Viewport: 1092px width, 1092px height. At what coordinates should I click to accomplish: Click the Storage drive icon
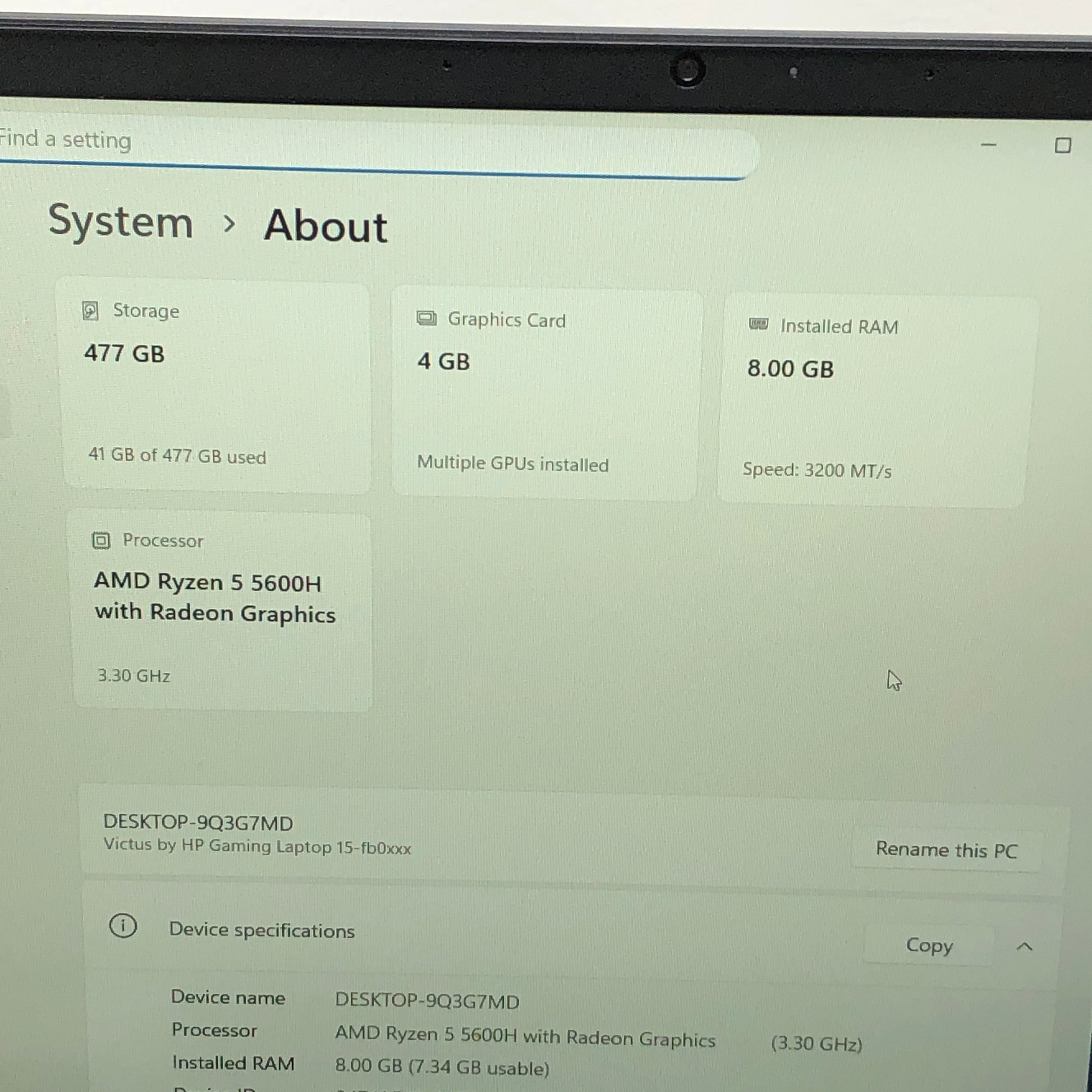pyautogui.click(x=90, y=310)
